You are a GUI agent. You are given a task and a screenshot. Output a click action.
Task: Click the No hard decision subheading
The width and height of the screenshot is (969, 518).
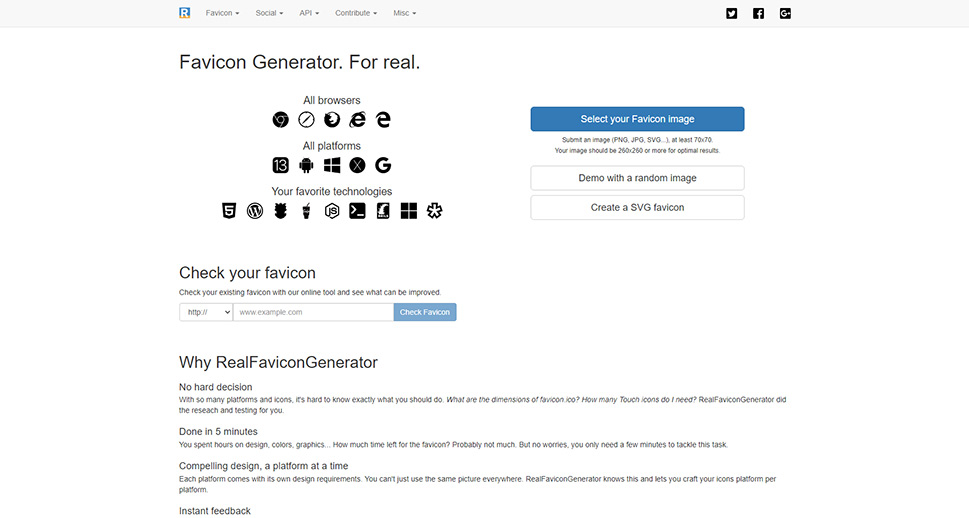[x=216, y=387]
